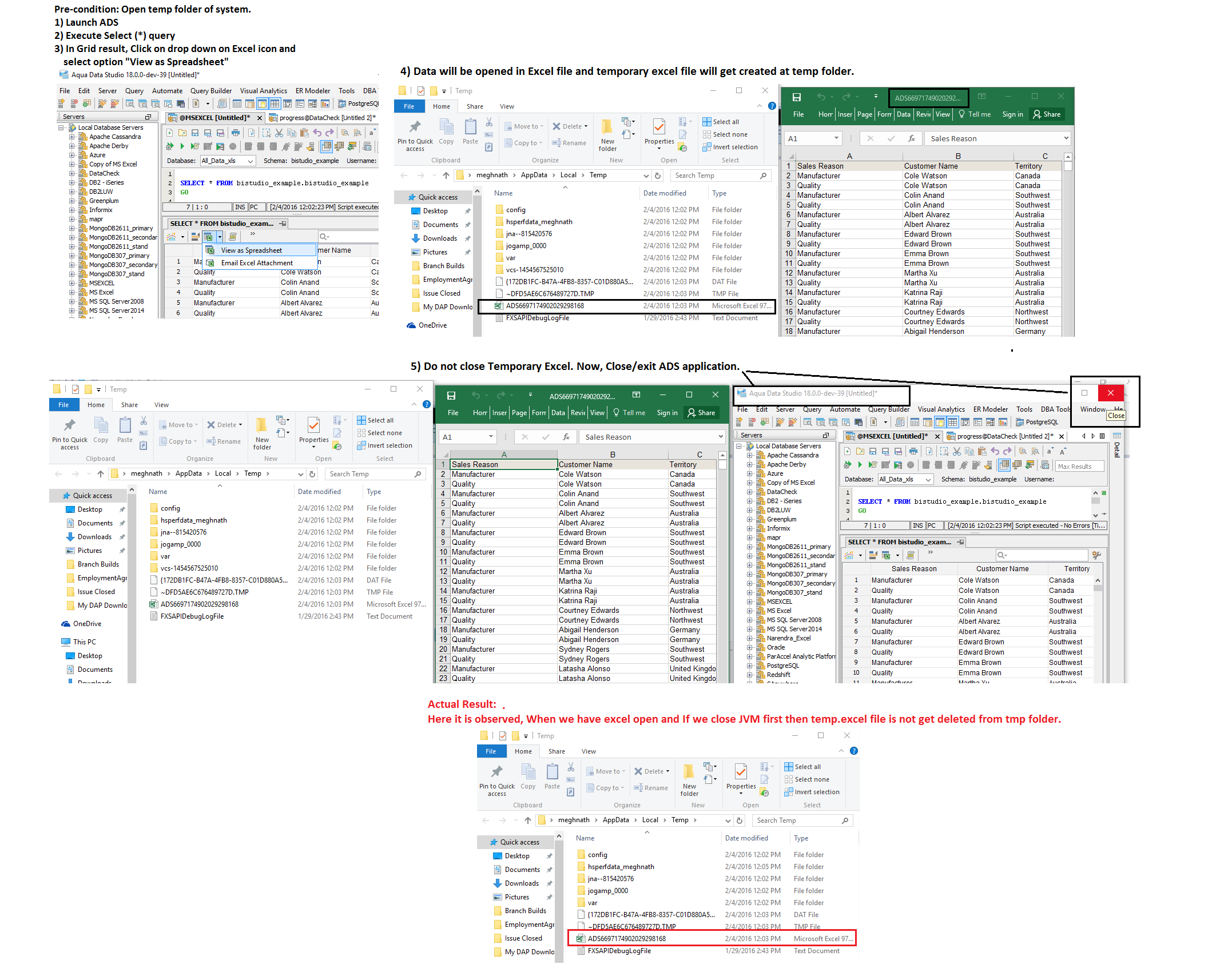Switch to progress@DataCheck tab in step 5 ADS window
This screenshot has width=1232, height=972.
(x=1006, y=436)
